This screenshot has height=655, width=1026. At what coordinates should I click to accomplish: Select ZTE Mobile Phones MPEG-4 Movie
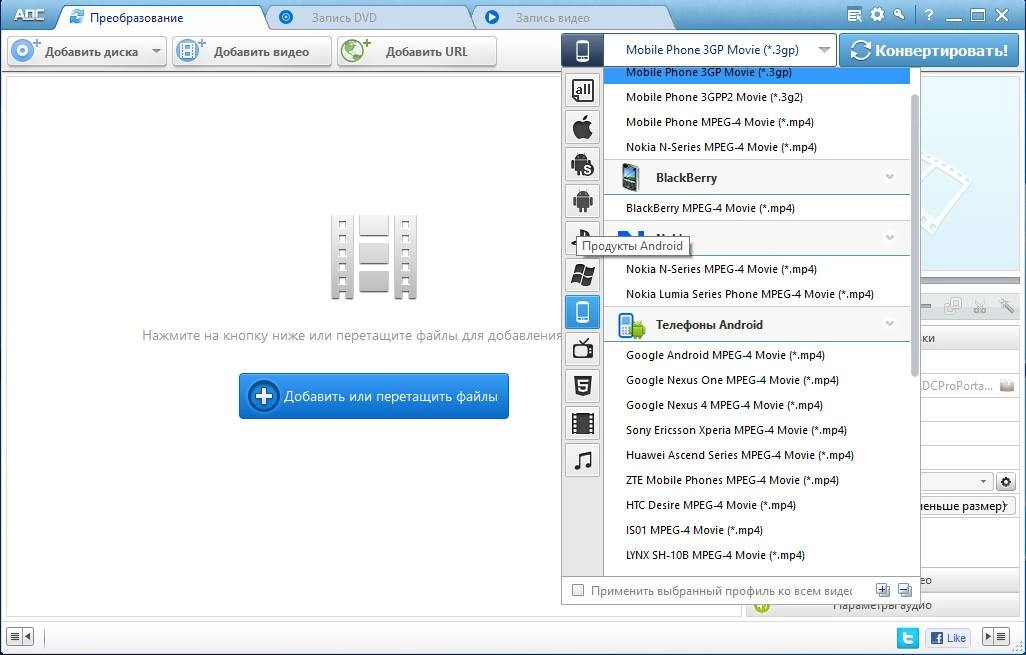pos(756,480)
